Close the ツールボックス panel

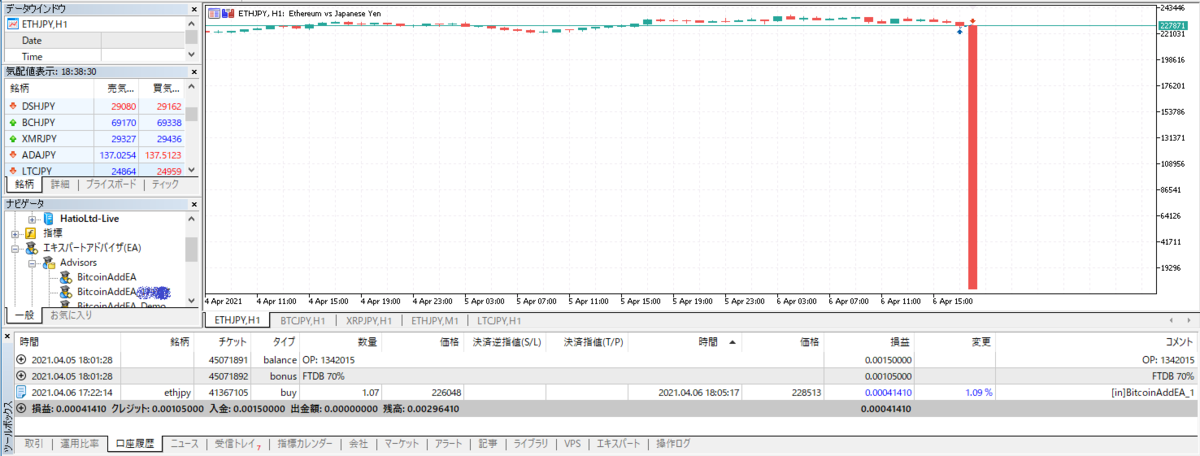[7, 337]
